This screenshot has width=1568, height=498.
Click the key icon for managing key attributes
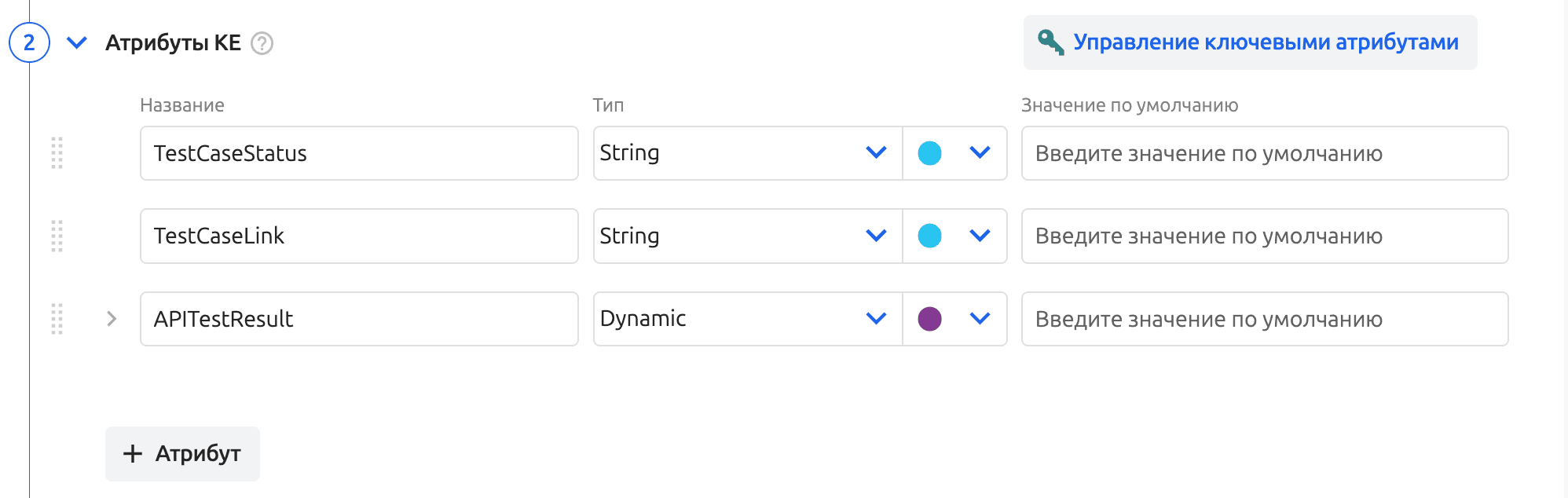coord(1050,42)
